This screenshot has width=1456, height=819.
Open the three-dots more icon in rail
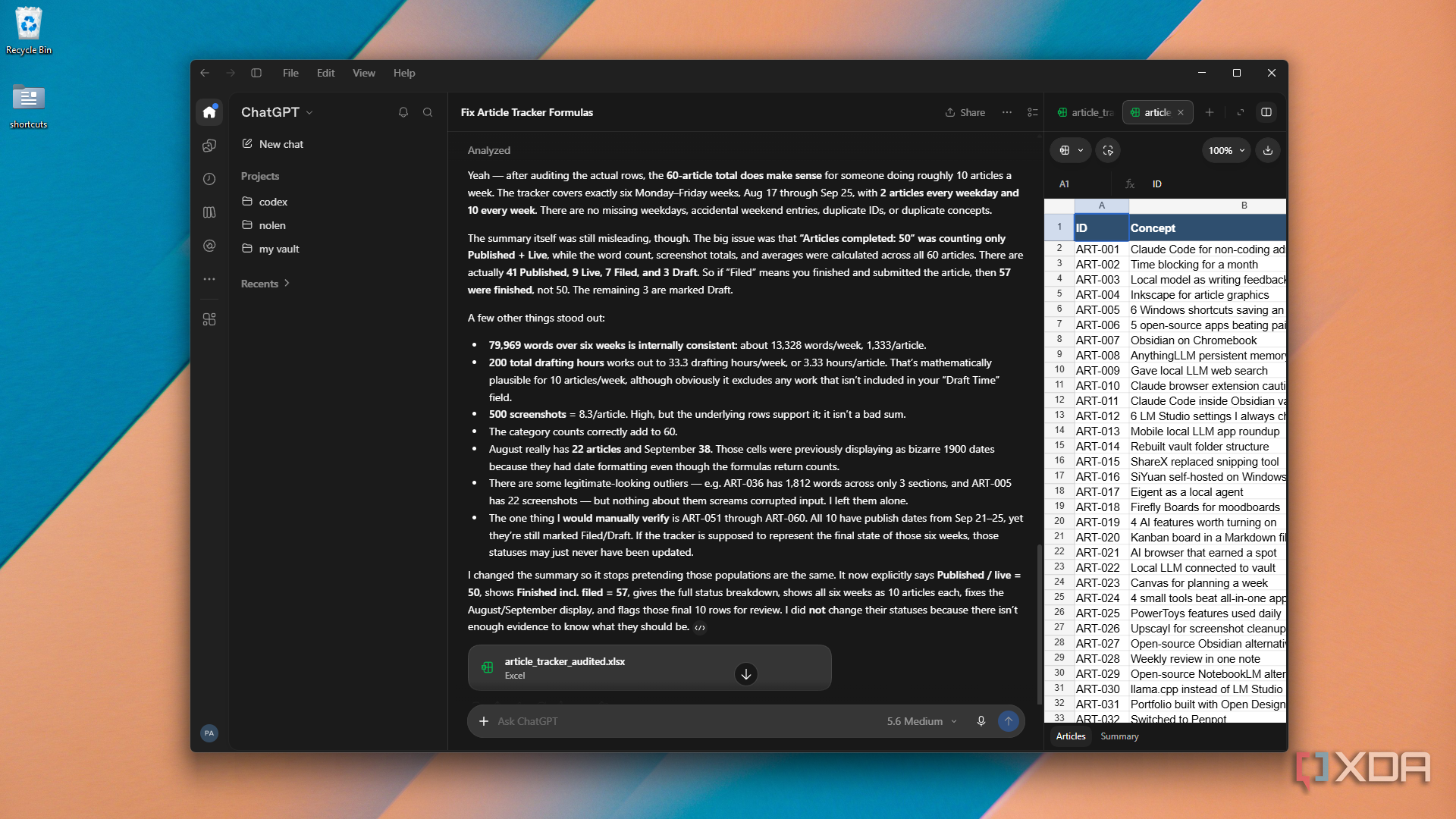click(209, 279)
